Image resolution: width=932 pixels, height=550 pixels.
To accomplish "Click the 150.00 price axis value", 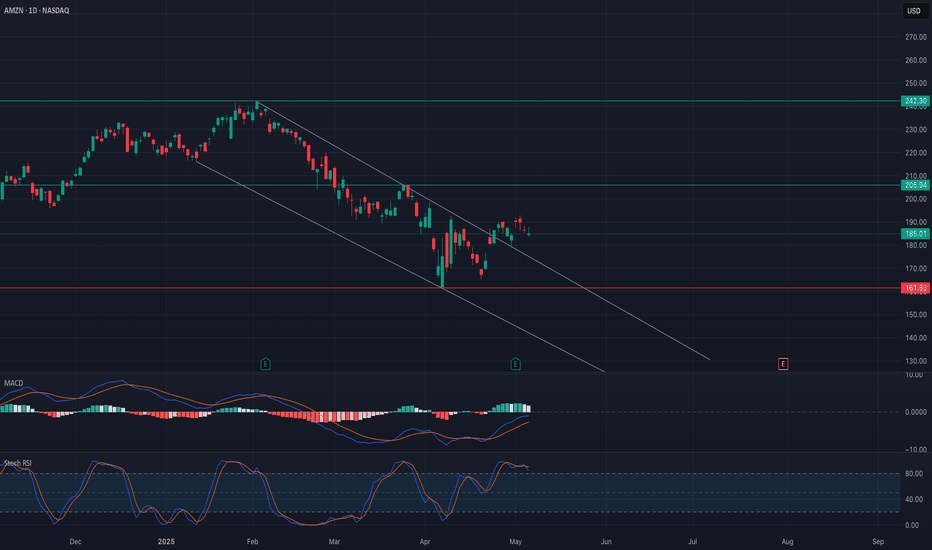I will (916, 315).
